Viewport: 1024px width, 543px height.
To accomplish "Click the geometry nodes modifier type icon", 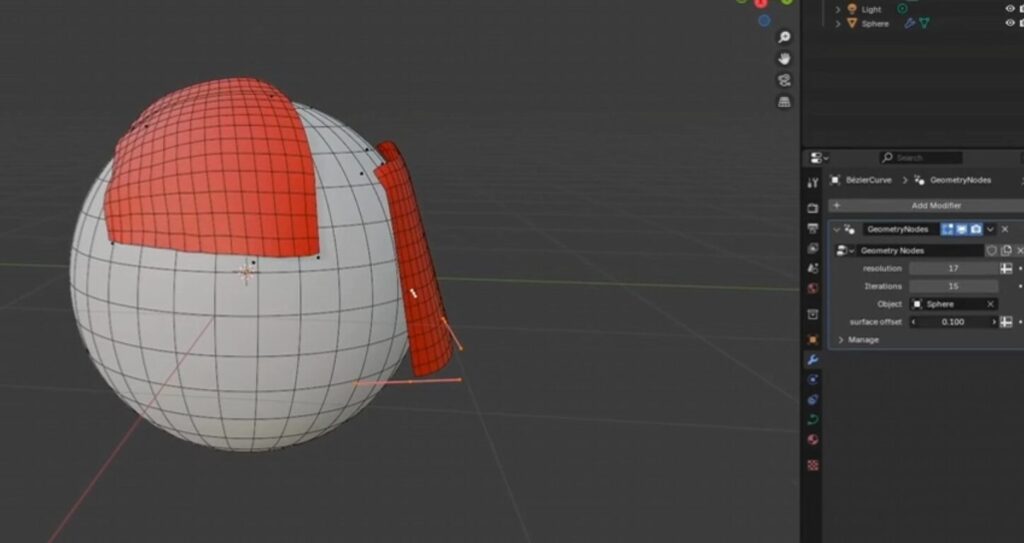I will (850, 229).
